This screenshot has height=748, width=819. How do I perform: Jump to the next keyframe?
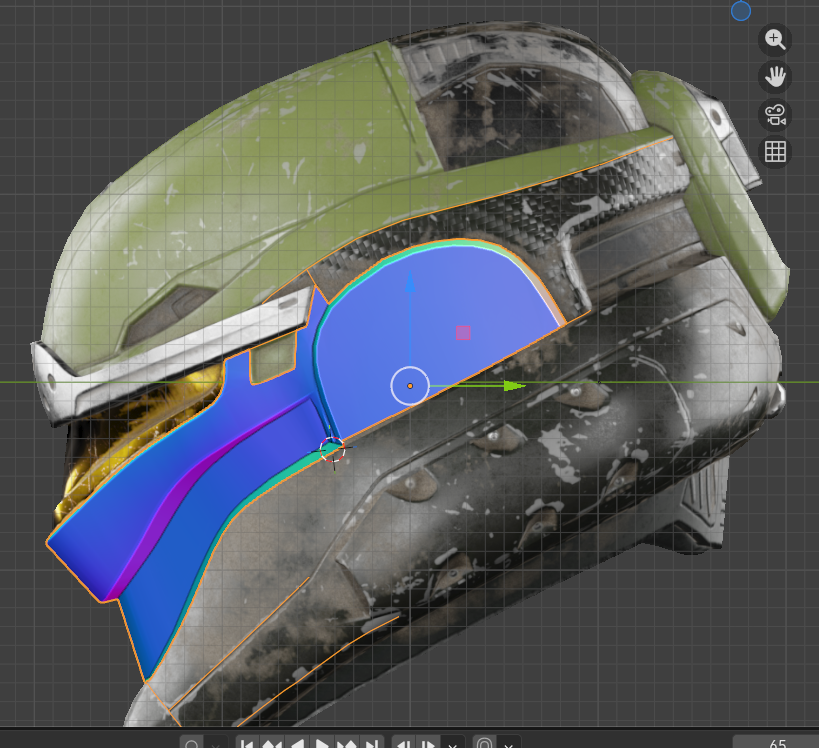[x=347, y=743]
